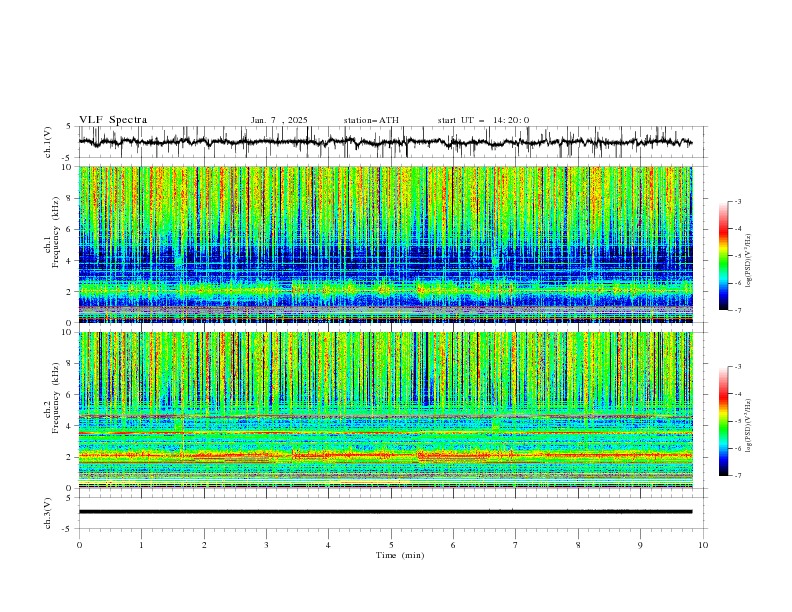Screen dimensions: 792x612
Task: Click the '1' minute tick label
Action: click(141, 545)
